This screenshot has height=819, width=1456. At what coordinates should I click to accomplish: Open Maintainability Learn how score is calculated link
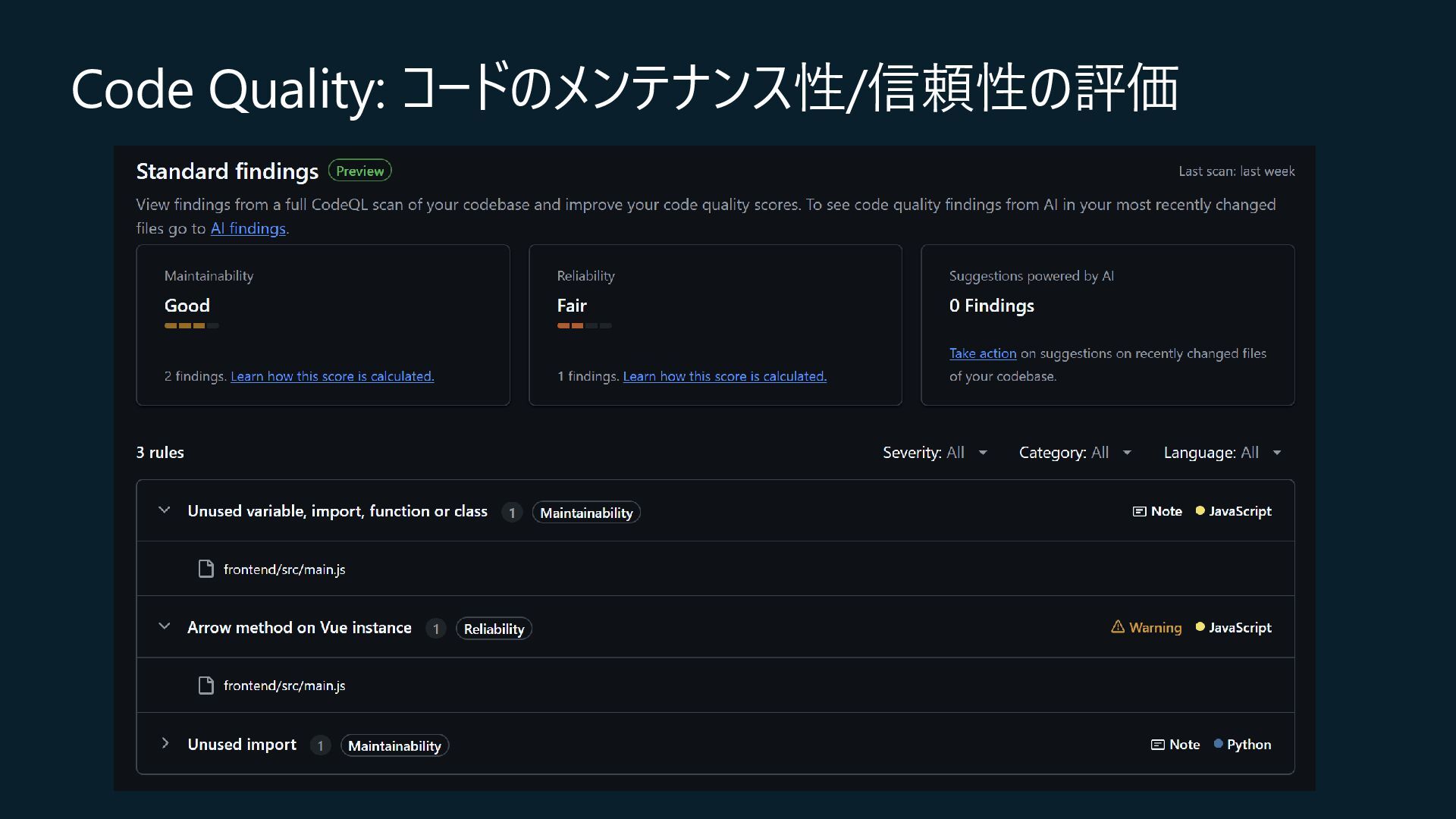pos(332,376)
